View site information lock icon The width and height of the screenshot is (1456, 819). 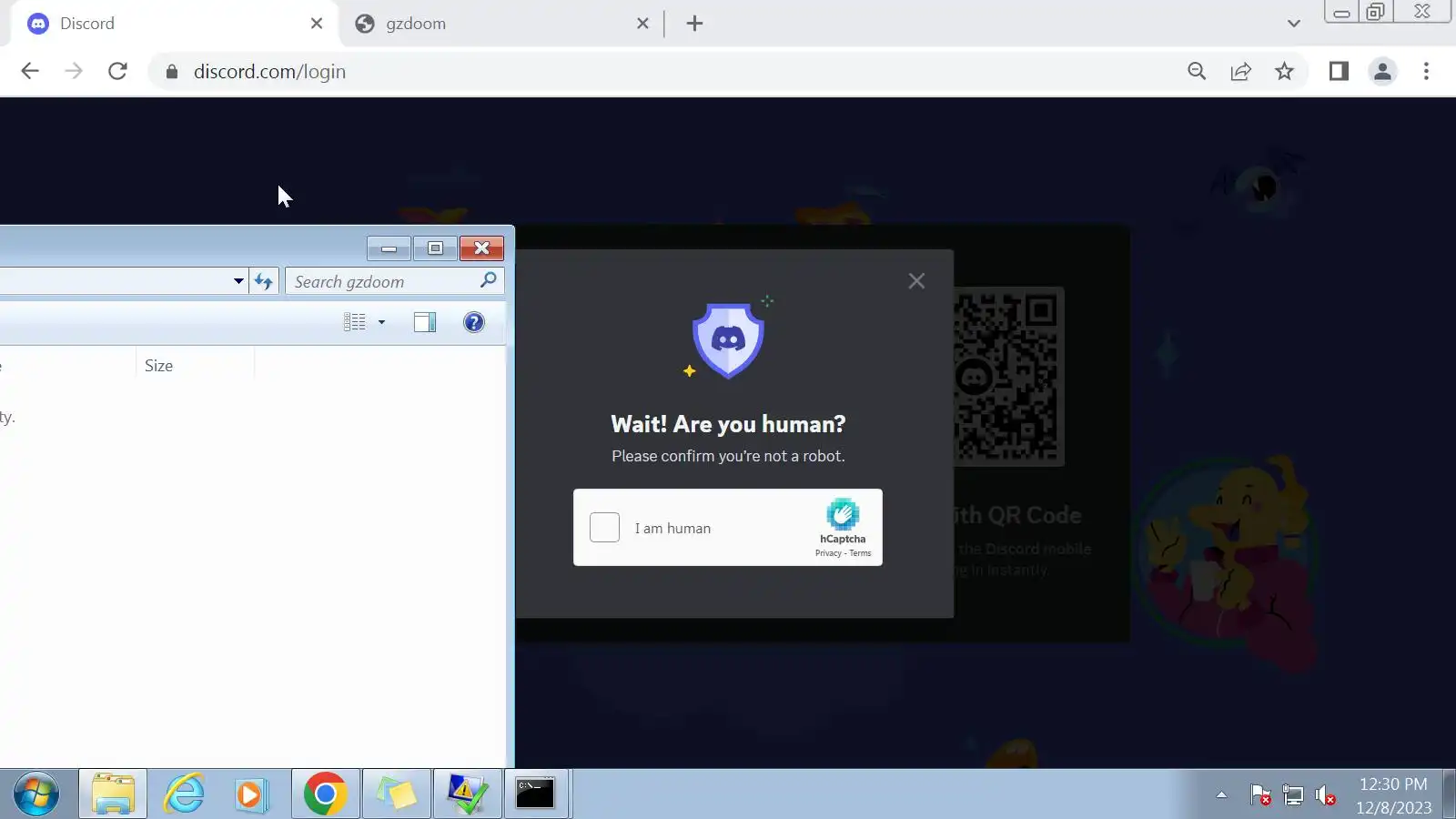(x=171, y=71)
